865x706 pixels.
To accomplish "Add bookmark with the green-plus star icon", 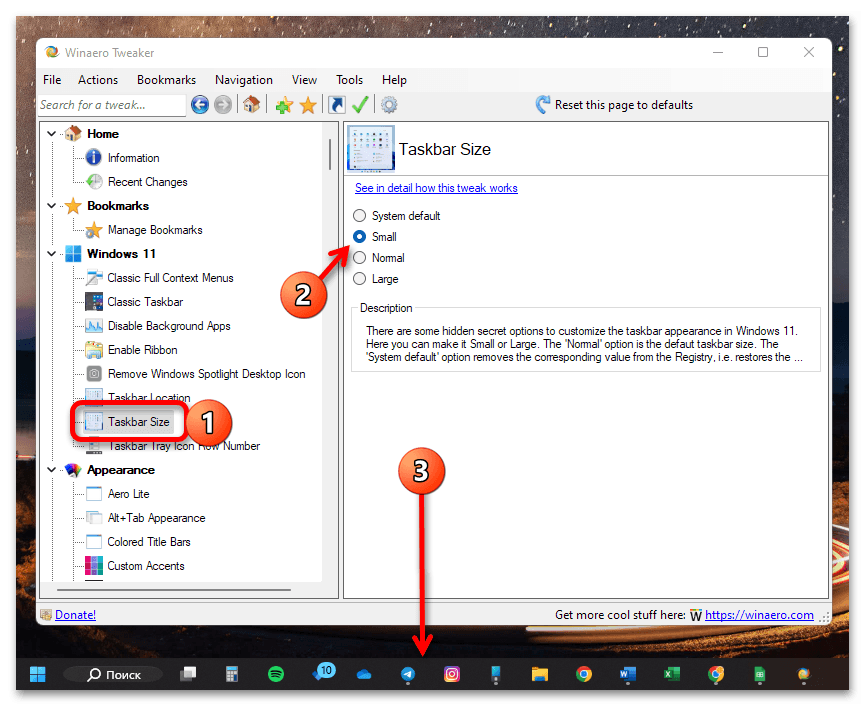I will click(x=284, y=105).
